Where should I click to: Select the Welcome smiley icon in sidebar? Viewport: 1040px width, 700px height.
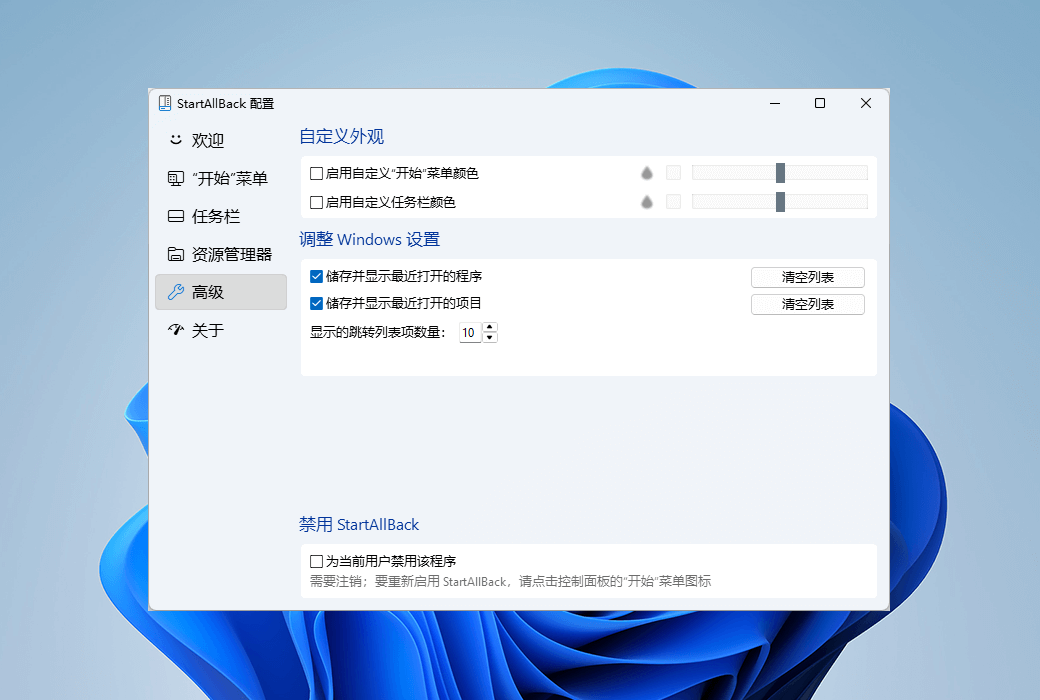[176, 140]
